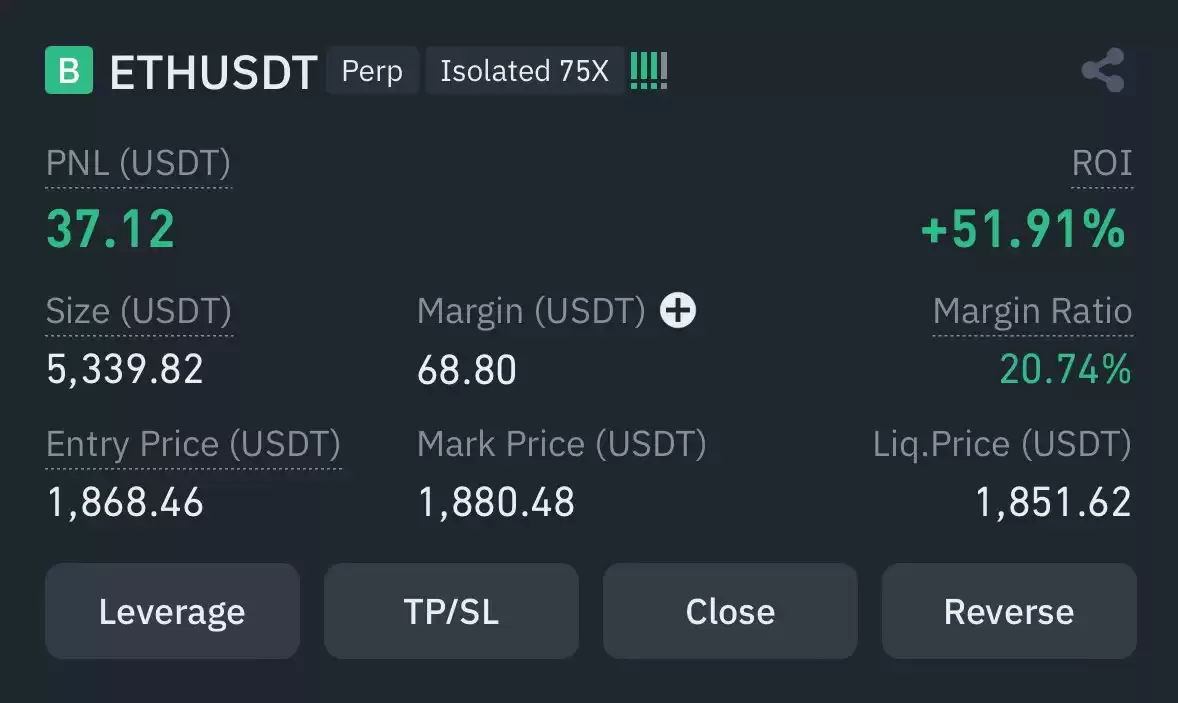Tap the Perp contract tag

372,71
